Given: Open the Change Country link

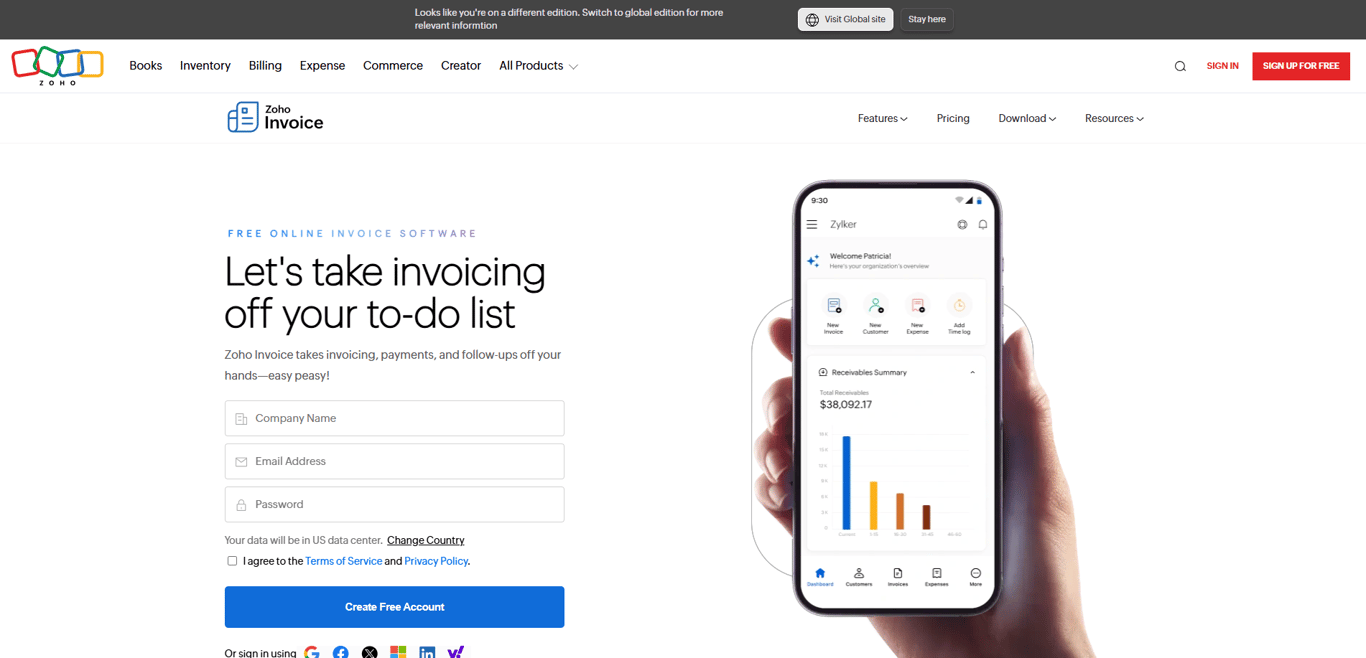Looking at the screenshot, I should pos(426,540).
